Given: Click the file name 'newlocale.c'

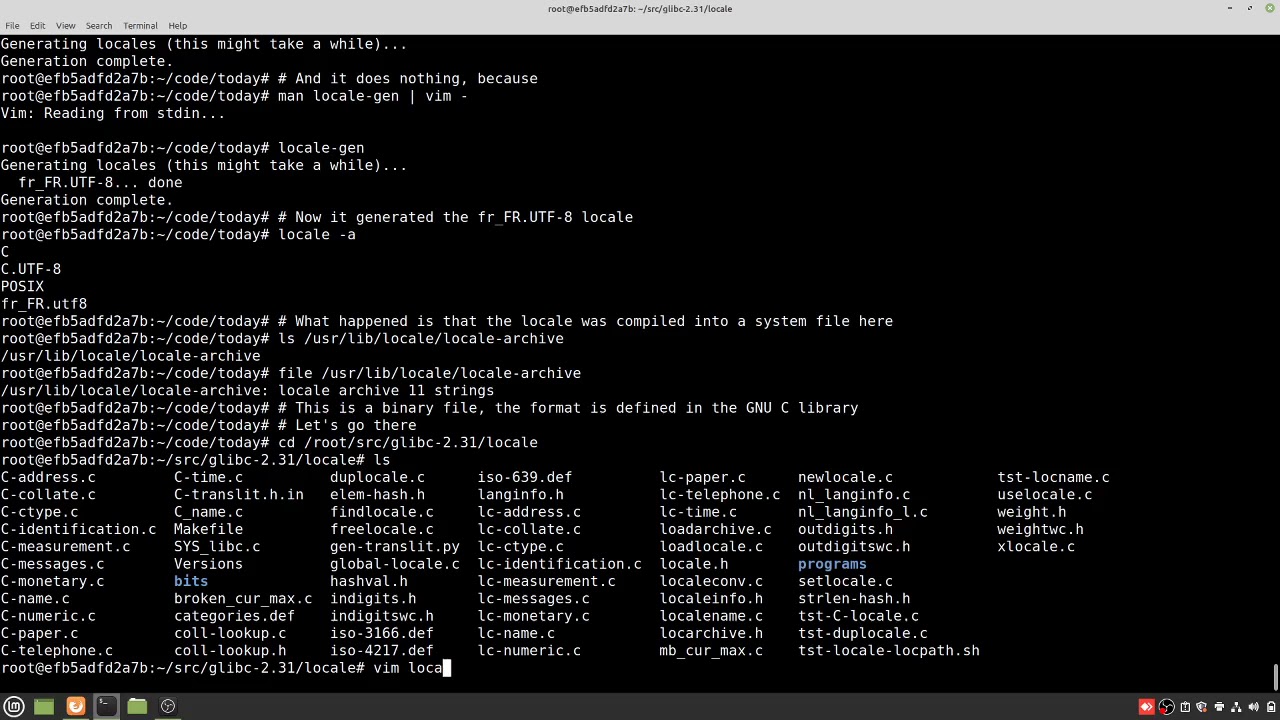Looking at the screenshot, I should [x=845, y=477].
